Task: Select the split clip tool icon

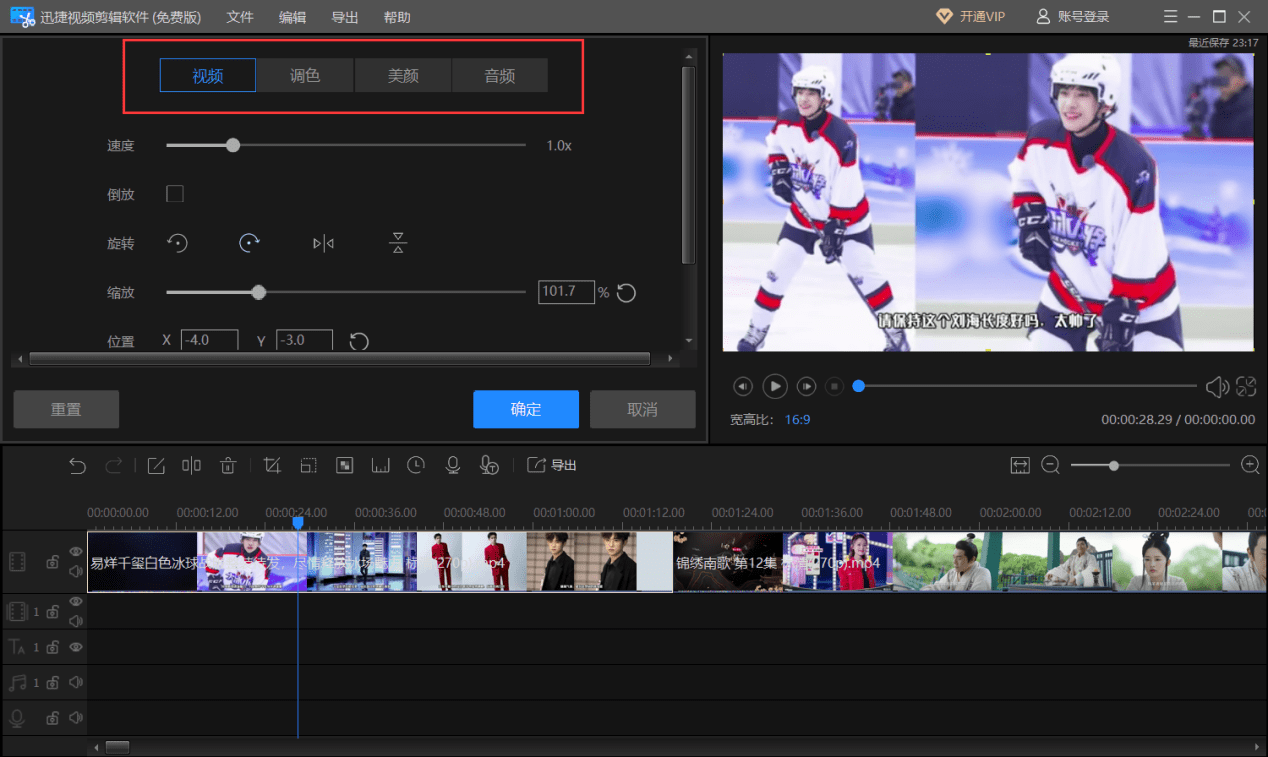Action: pyautogui.click(x=191, y=465)
